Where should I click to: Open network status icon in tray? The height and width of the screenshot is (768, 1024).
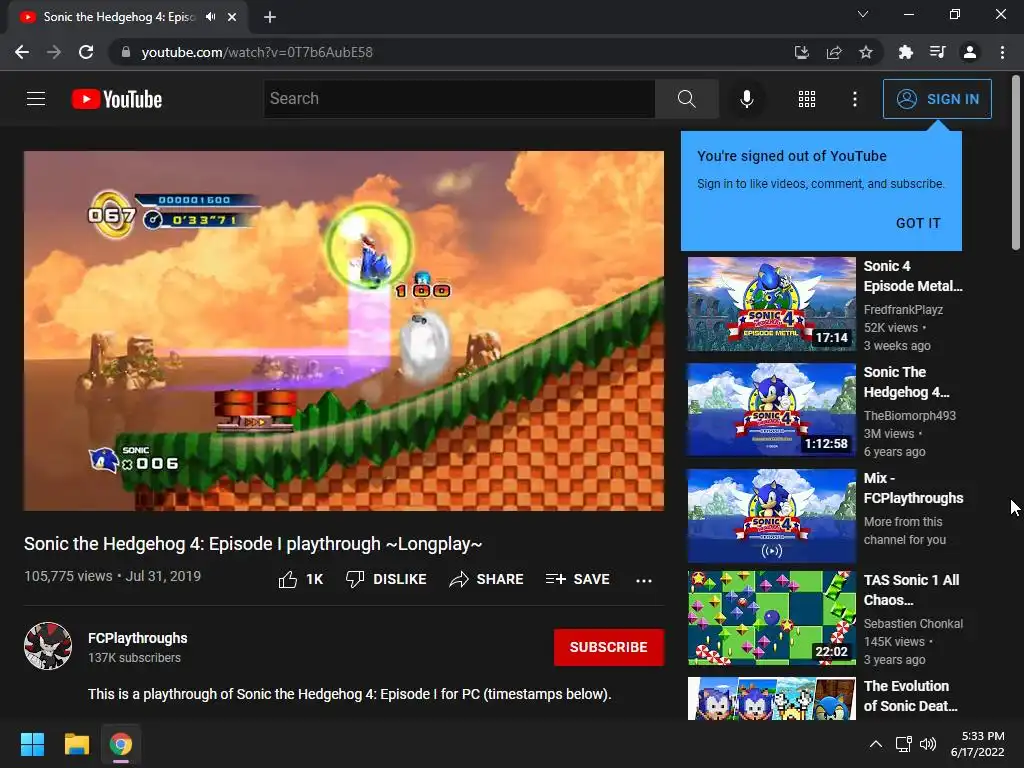pos(903,744)
